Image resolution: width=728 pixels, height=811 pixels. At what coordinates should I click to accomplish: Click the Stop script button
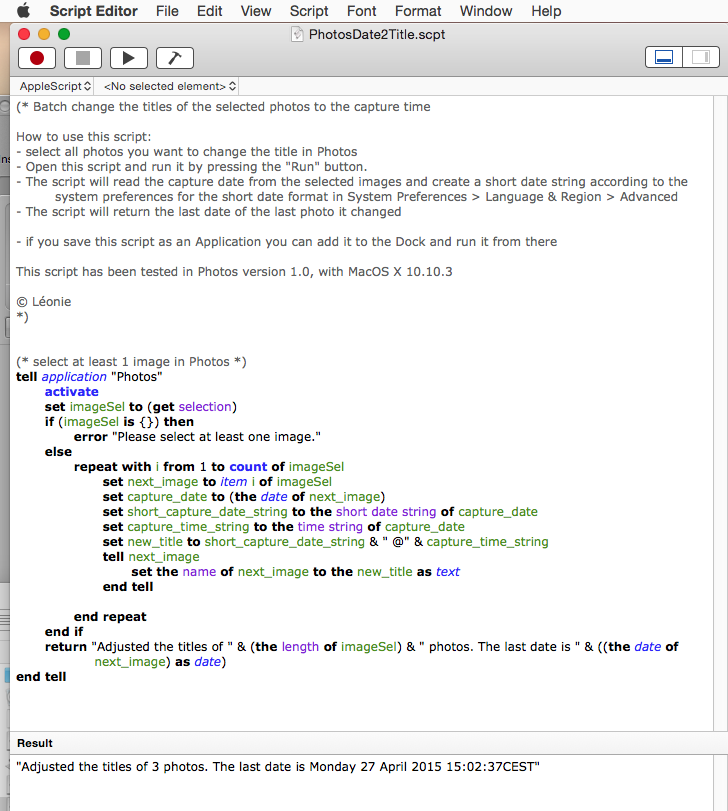tap(83, 58)
